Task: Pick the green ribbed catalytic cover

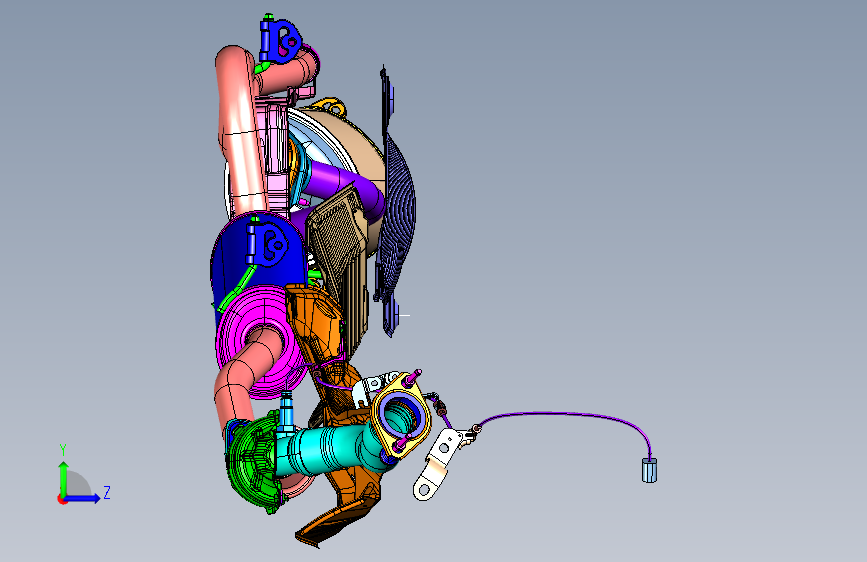Action: (x=253, y=464)
